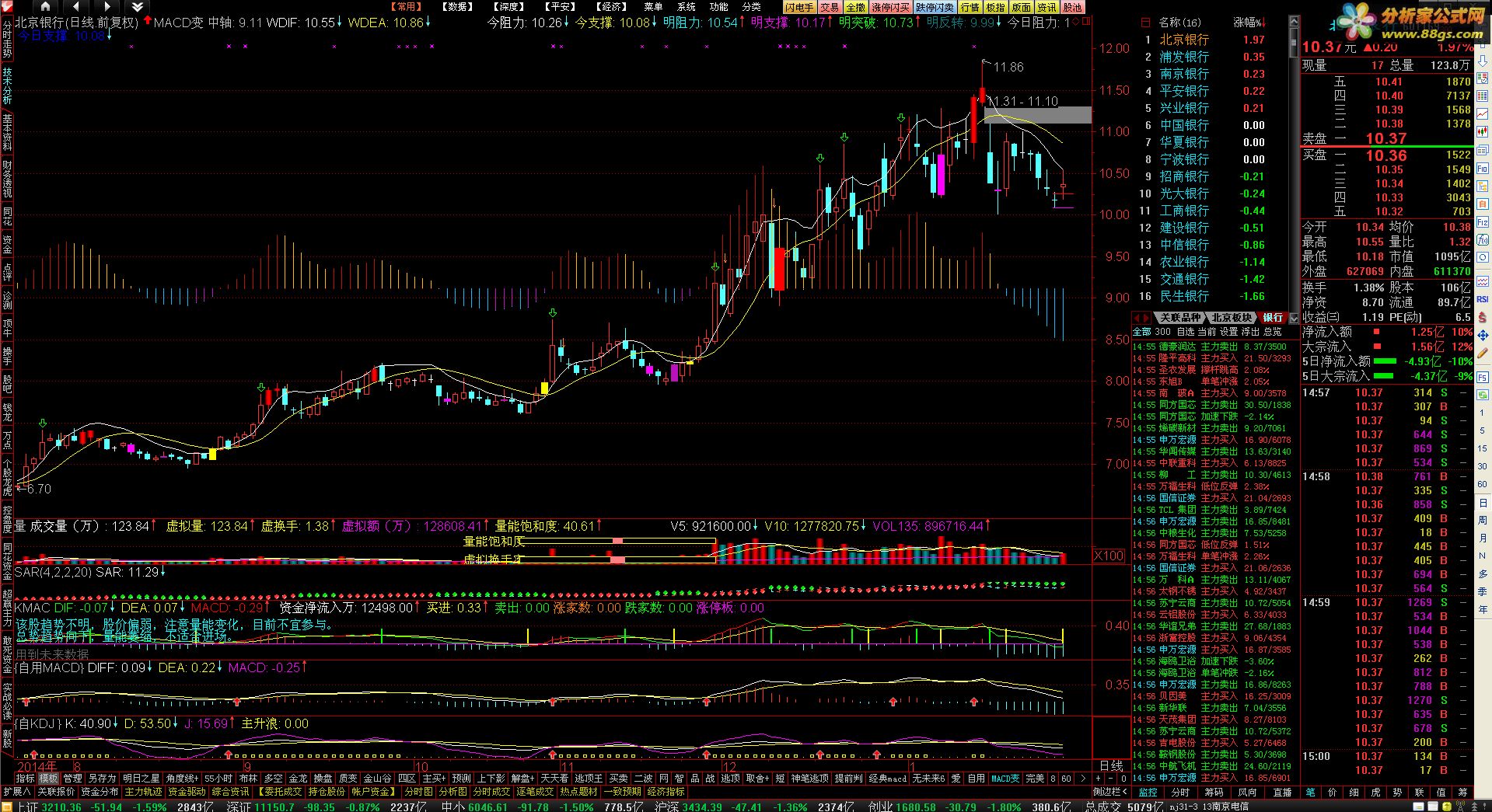This screenshot has width=1492, height=812.
Task: Click the 交易 button
Action: point(830,7)
